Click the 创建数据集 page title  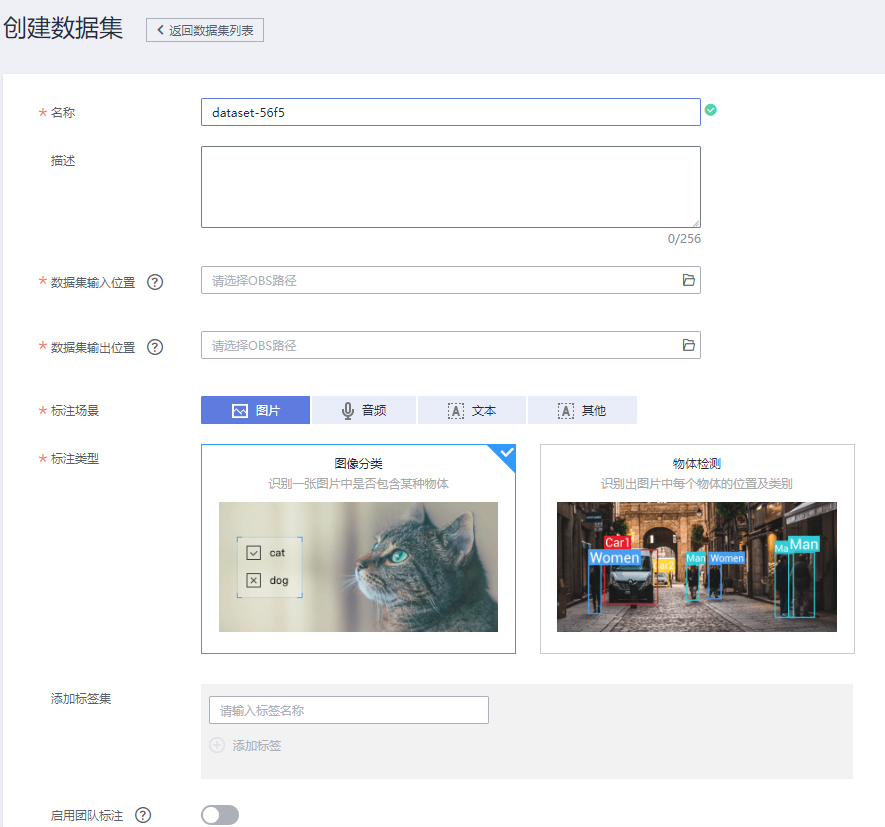63,28
